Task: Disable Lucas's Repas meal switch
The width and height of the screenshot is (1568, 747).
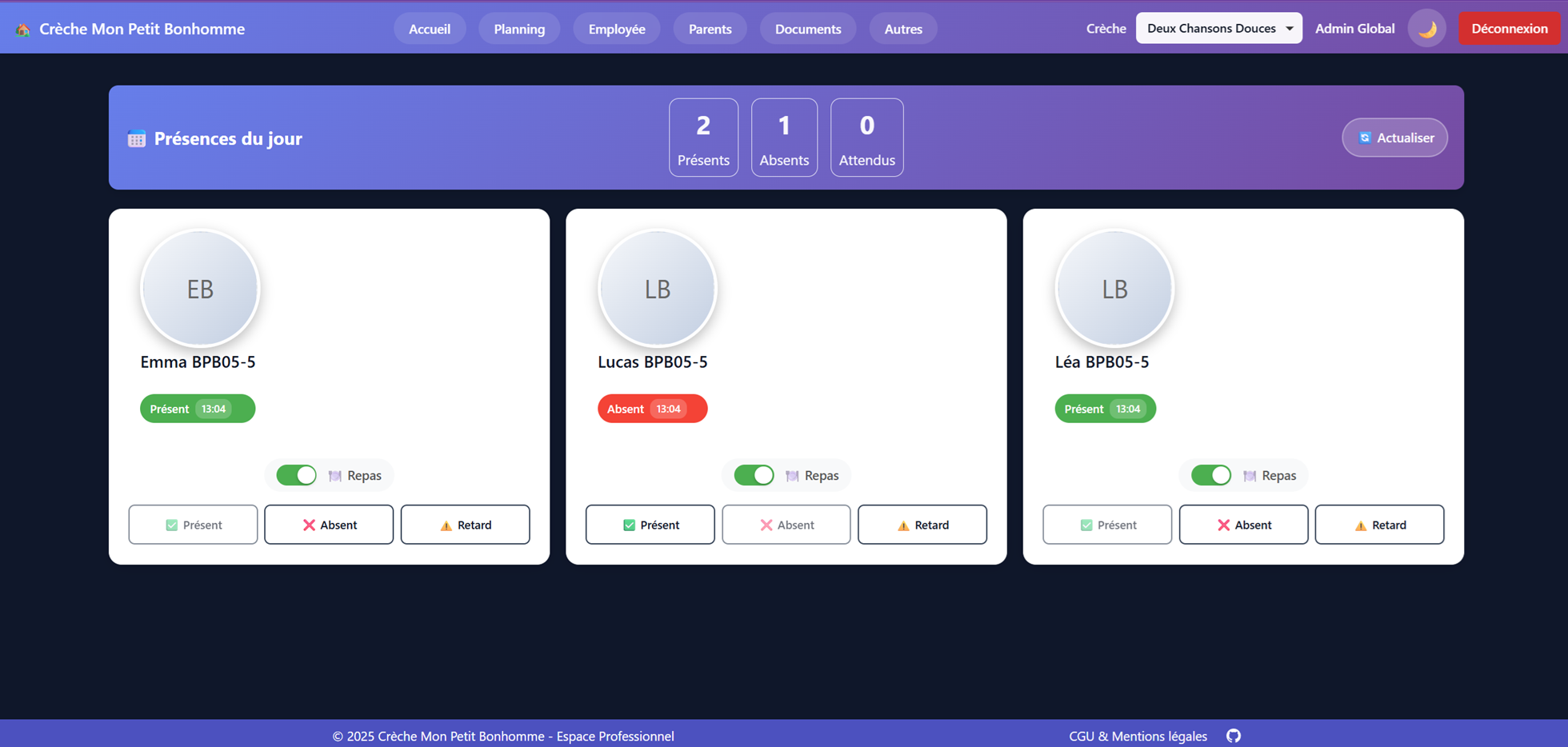Action: pyautogui.click(x=754, y=475)
